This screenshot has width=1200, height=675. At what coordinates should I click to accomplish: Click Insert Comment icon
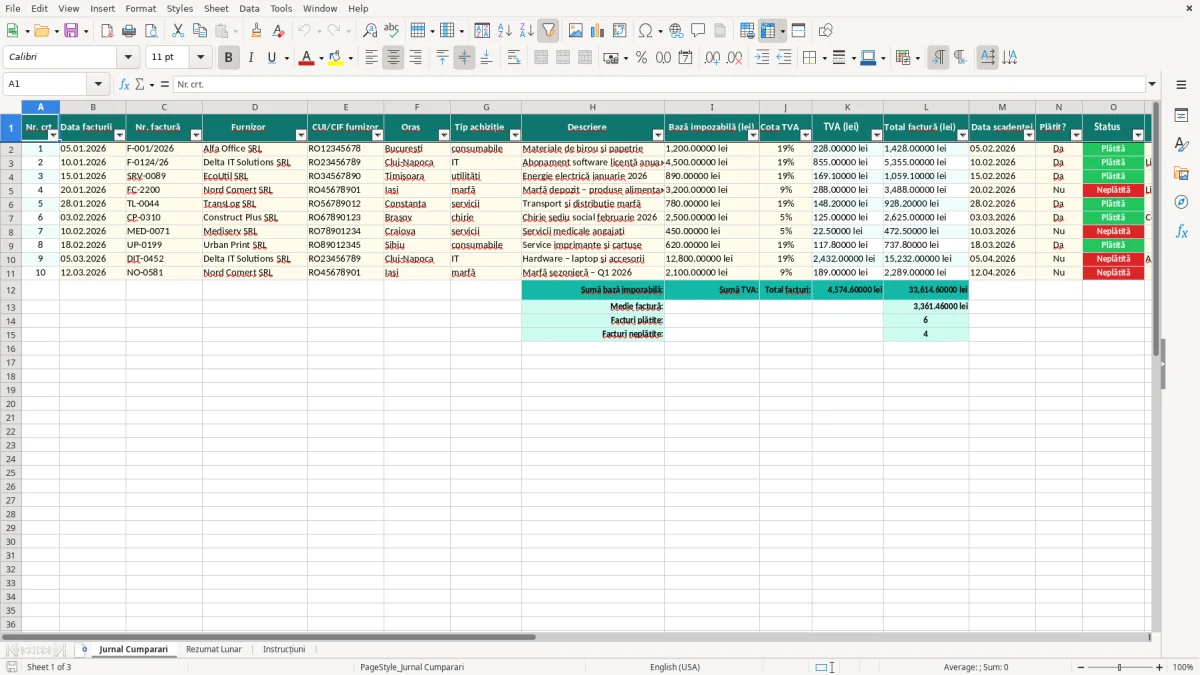(x=698, y=31)
